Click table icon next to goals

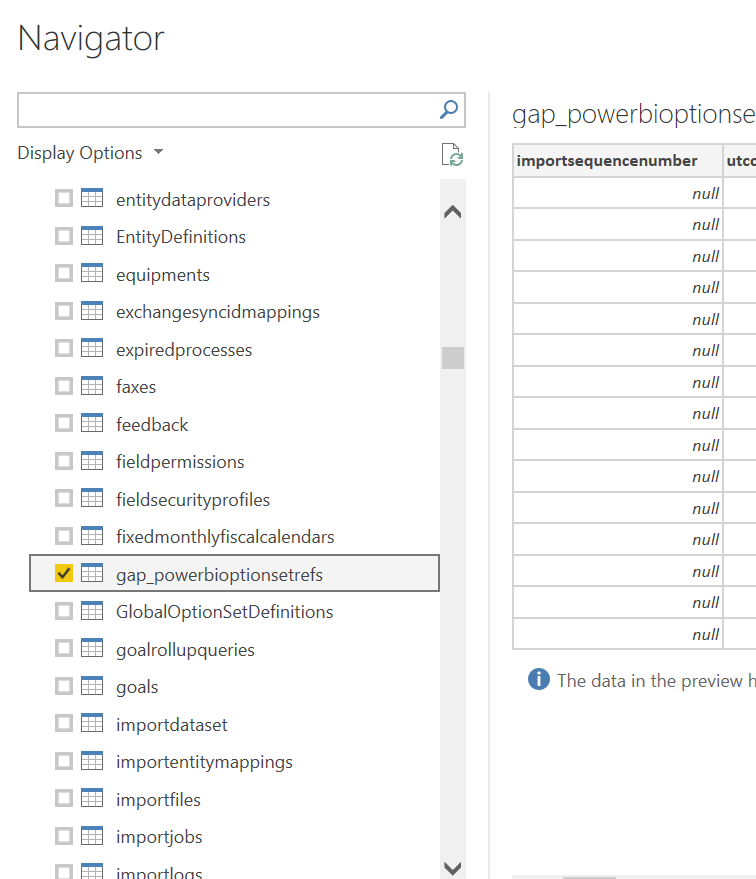pos(92,686)
